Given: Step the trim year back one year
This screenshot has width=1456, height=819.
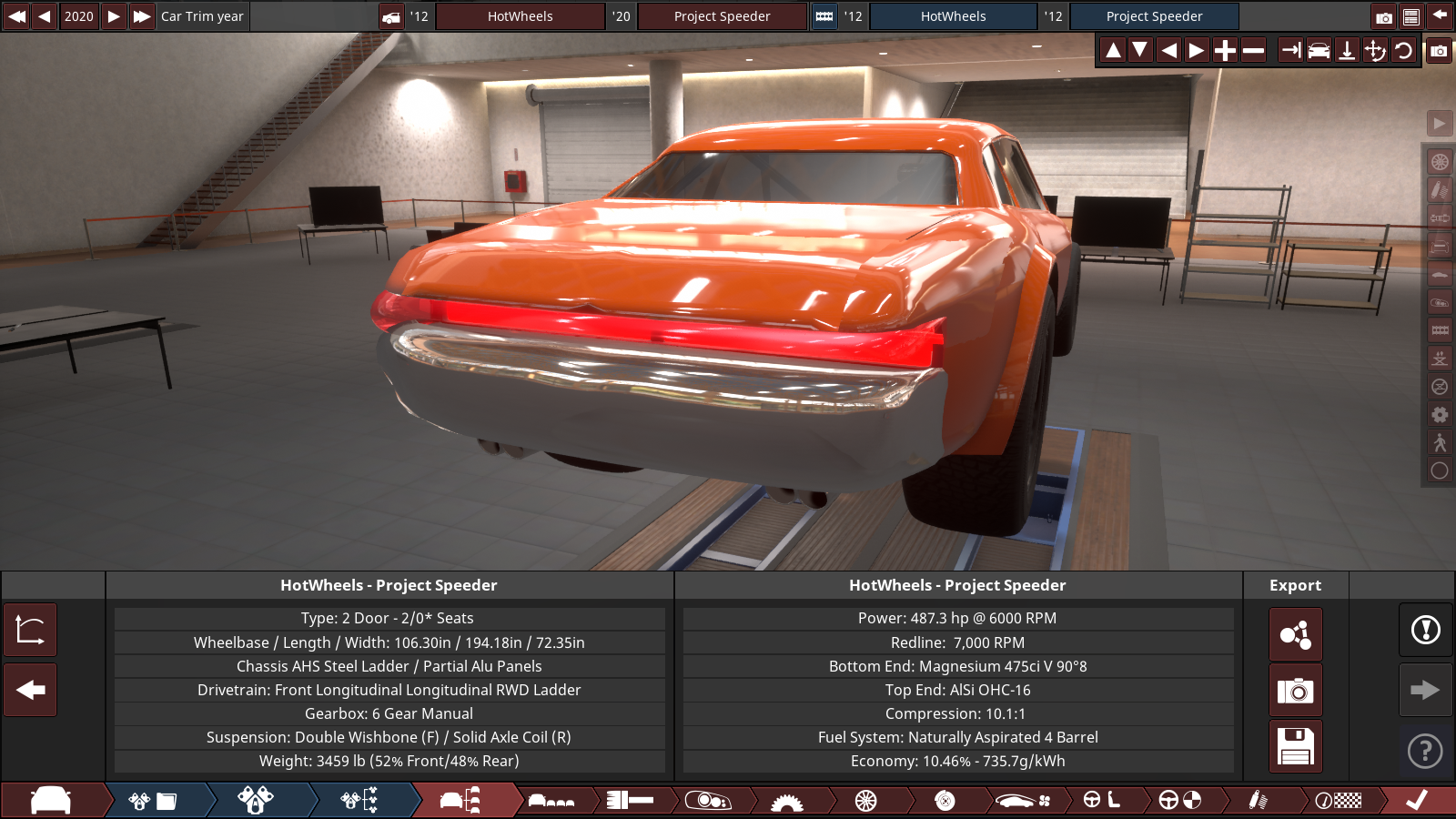Looking at the screenshot, I should coord(44,16).
